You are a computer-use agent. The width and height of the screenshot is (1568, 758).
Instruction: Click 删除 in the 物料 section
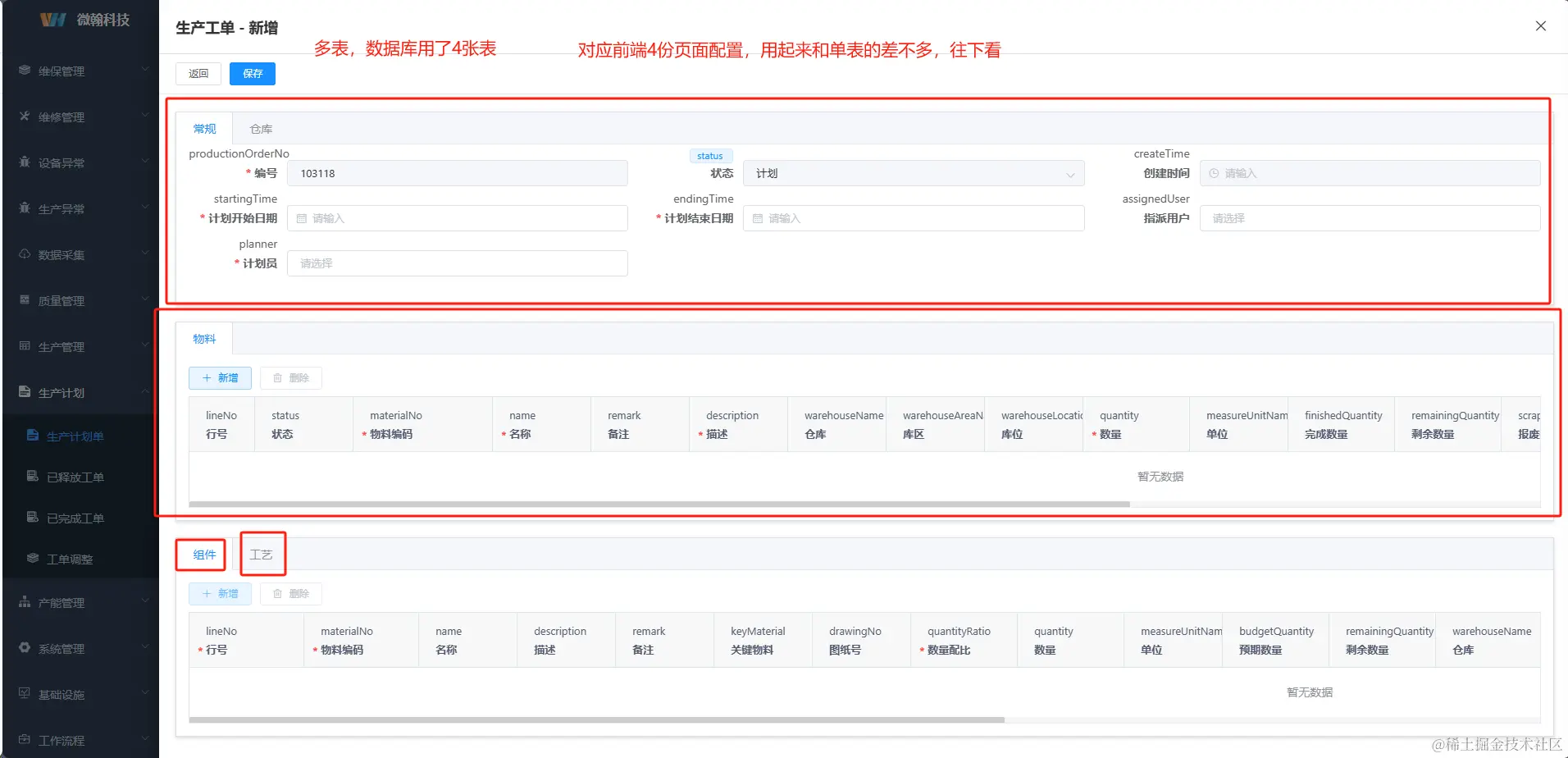tap(291, 378)
